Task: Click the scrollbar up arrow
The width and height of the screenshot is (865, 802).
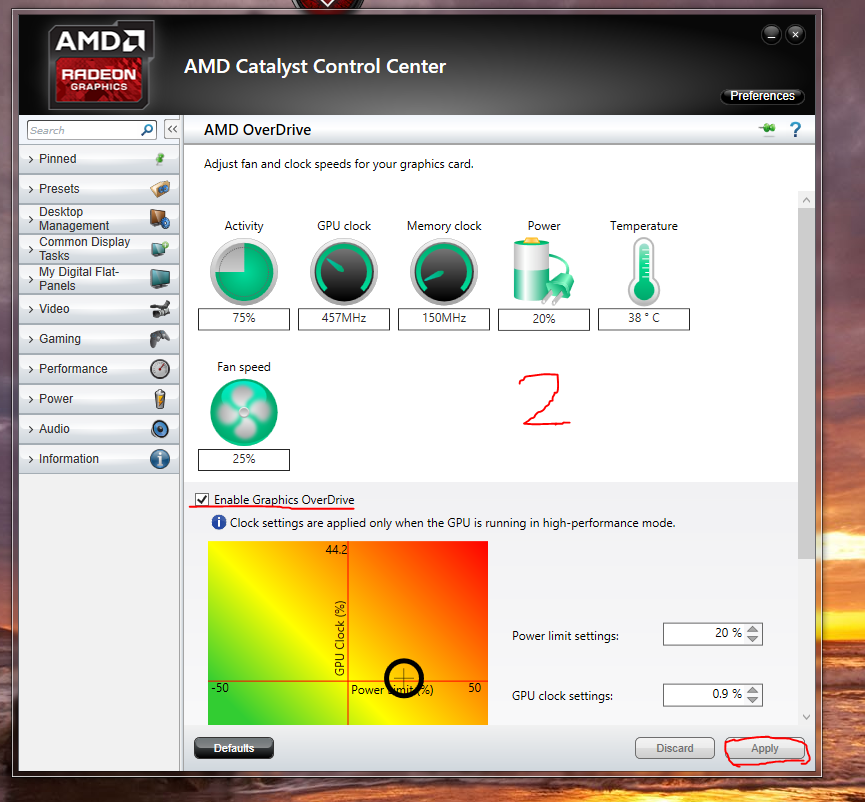Action: pyautogui.click(x=806, y=200)
